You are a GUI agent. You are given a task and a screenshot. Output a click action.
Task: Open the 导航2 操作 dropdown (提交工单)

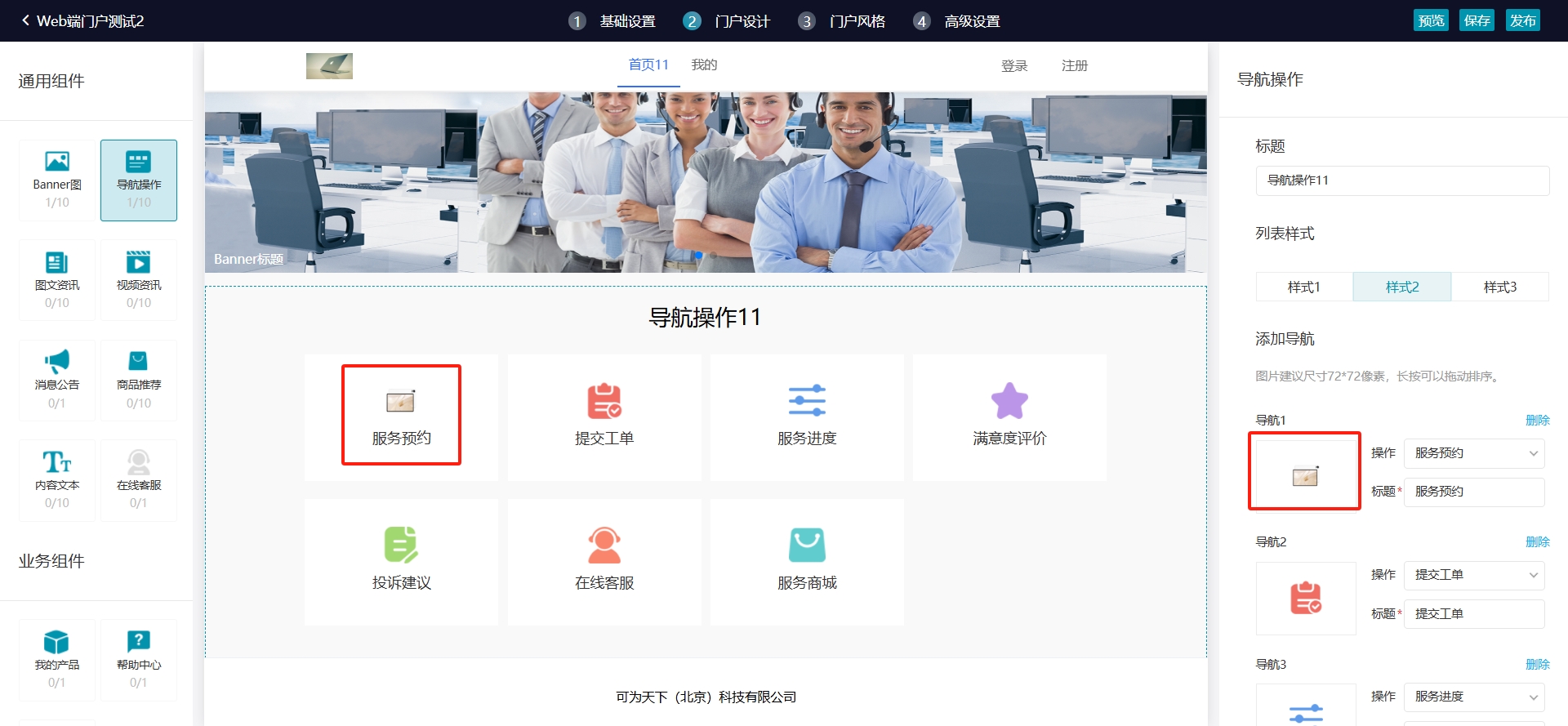pos(1474,575)
